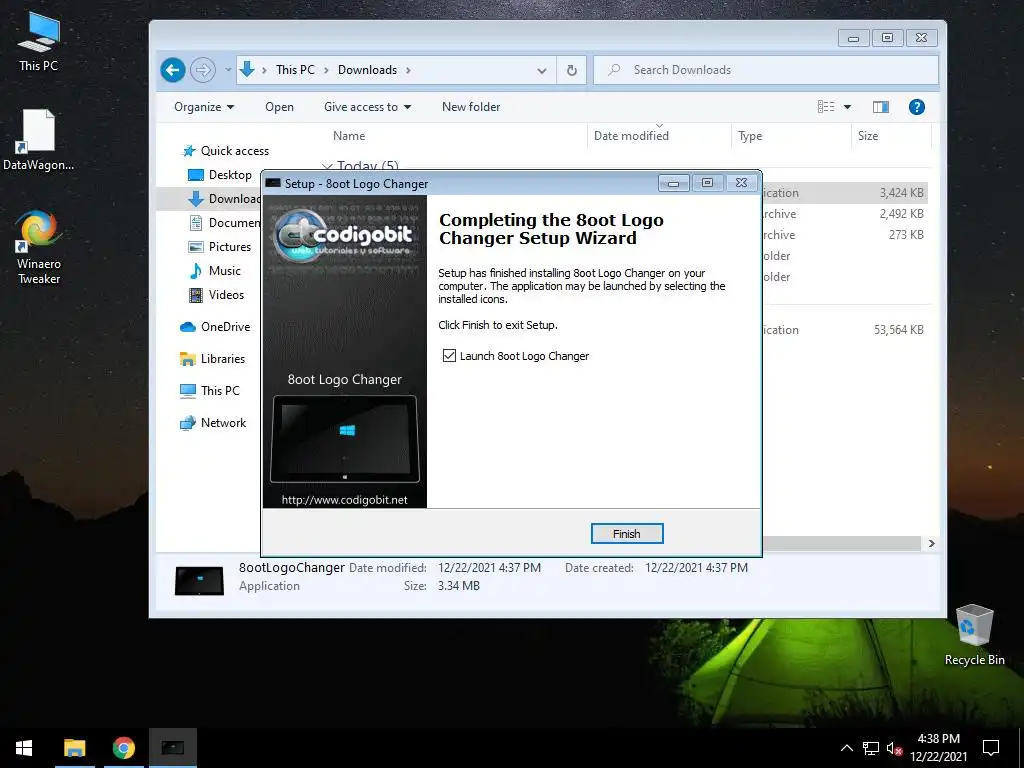The height and width of the screenshot is (768, 1024).
Task: Uncheck Launch 8oot Logo Changer checkbox
Action: click(449, 356)
